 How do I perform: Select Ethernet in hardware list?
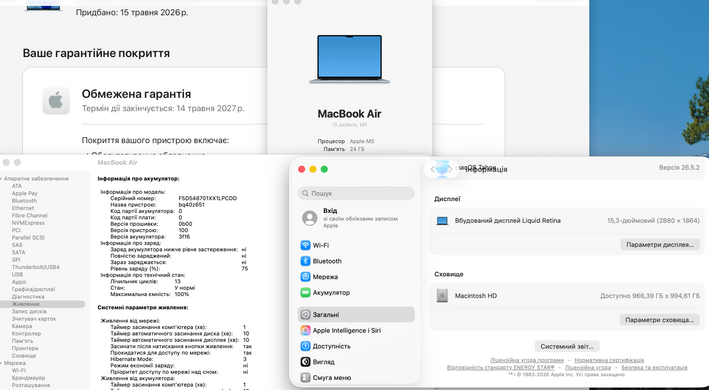pyautogui.click(x=23, y=208)
